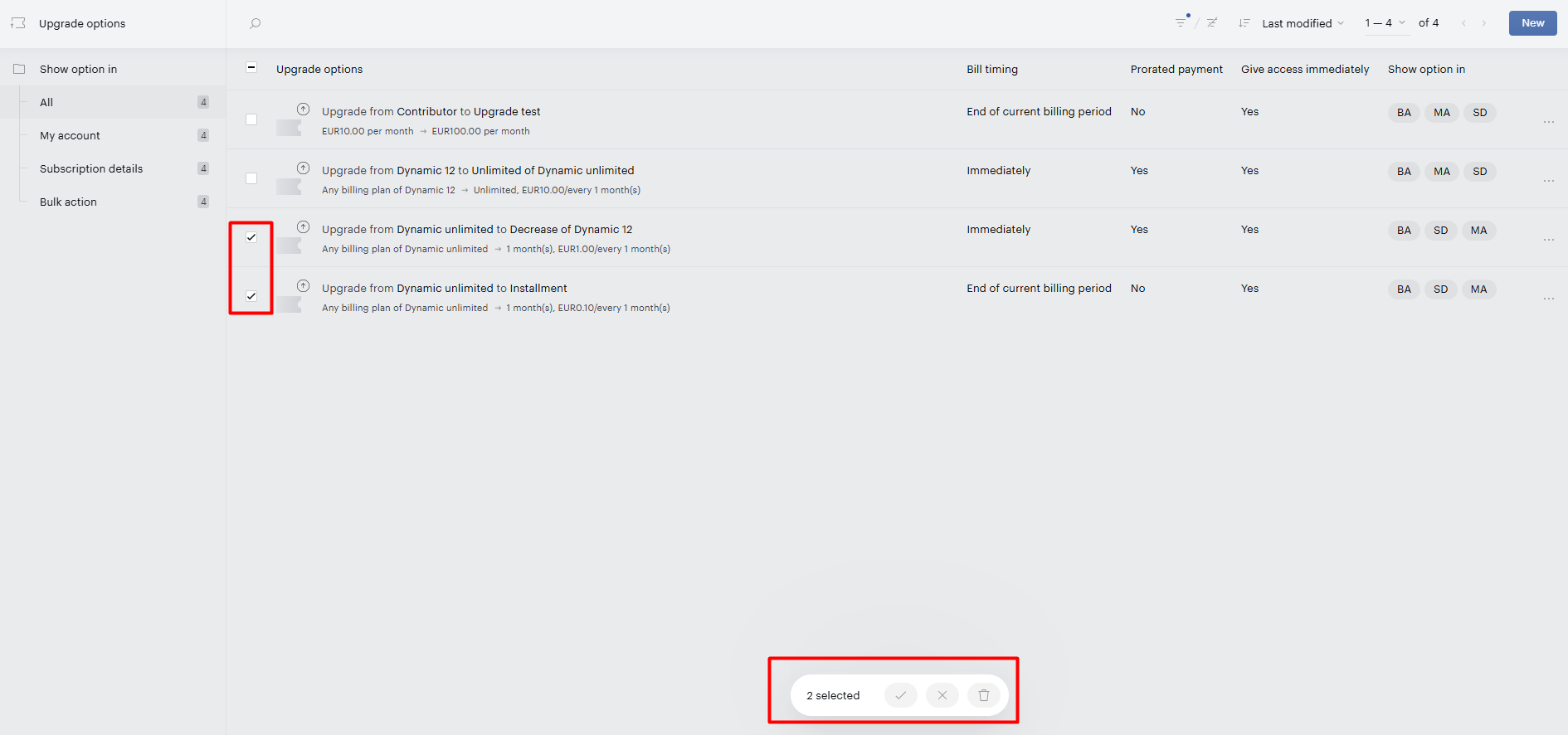Click the "2 selected" label
Image resolution: width=1568 pixels, height=735 pixels.
click(833, 695)
